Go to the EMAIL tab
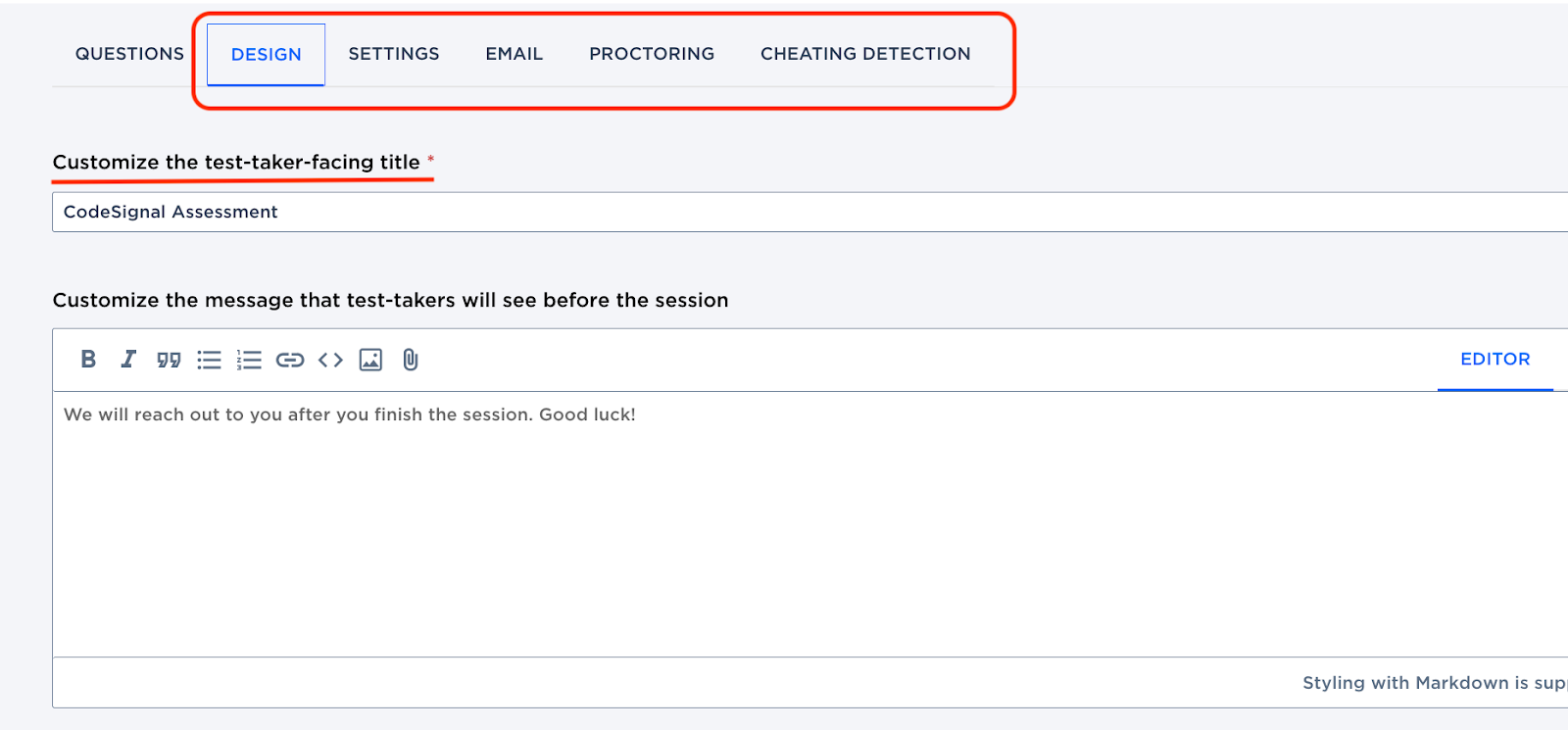The width and height of the screenshot is (1568, 730). [514, 54]
